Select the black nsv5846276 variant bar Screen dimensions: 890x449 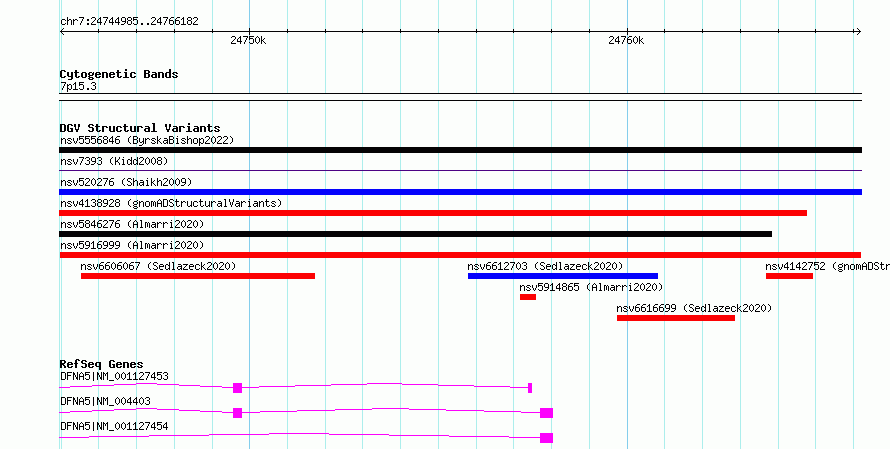pyautogui.click(x=415, y=234)
